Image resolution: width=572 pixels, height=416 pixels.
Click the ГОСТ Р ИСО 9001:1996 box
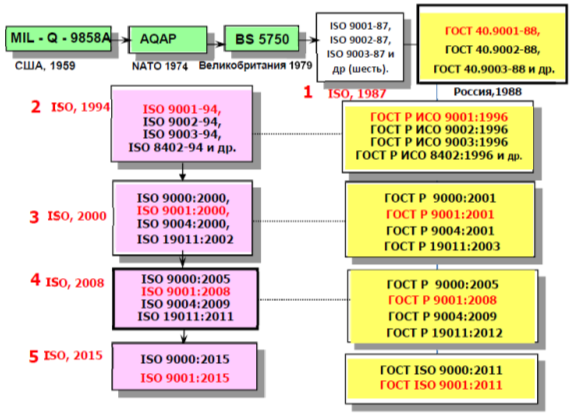[438, 137]
